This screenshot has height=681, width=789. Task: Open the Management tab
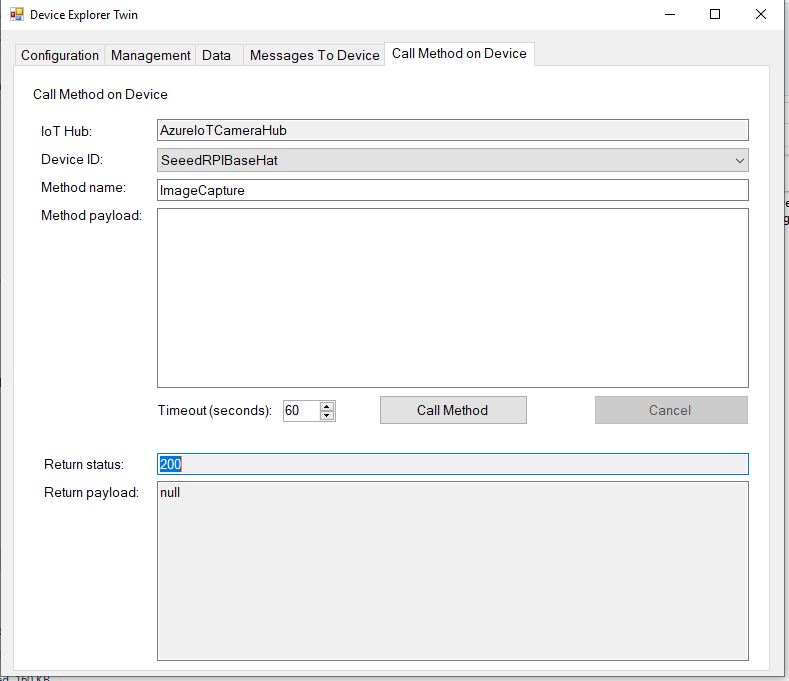pos(150,56)
